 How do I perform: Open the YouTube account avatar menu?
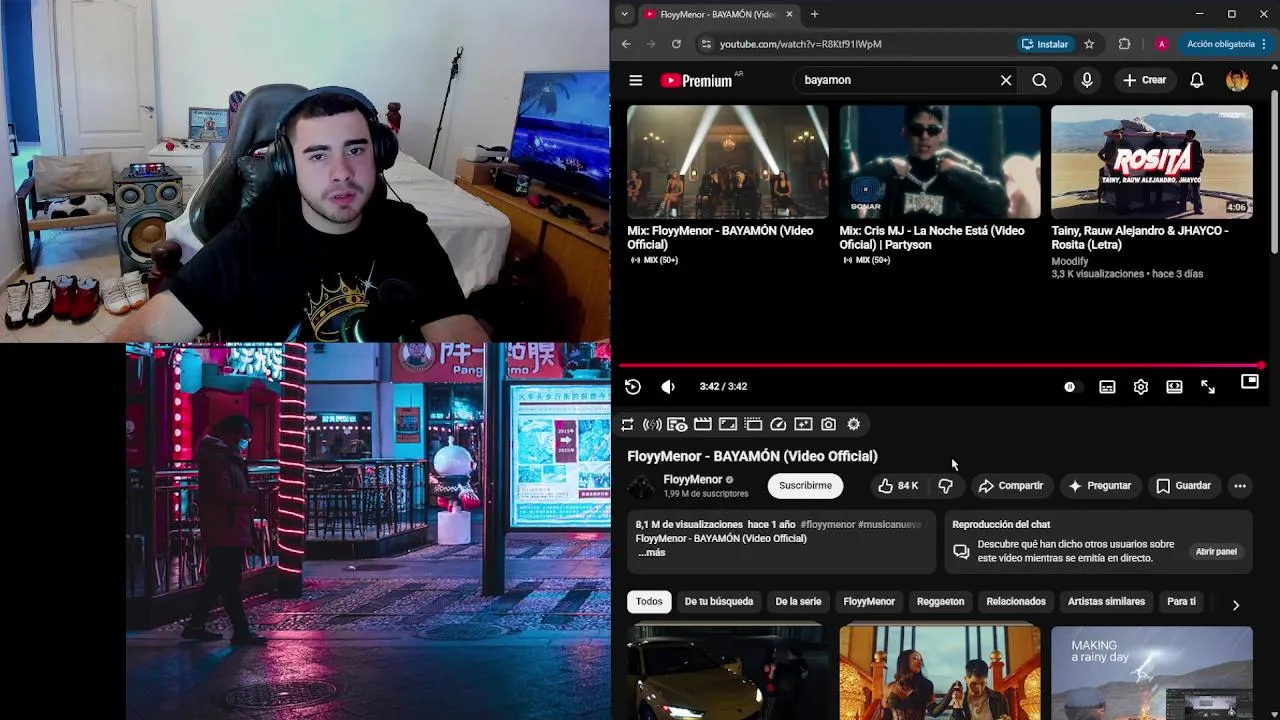(x=1237, y=80)
